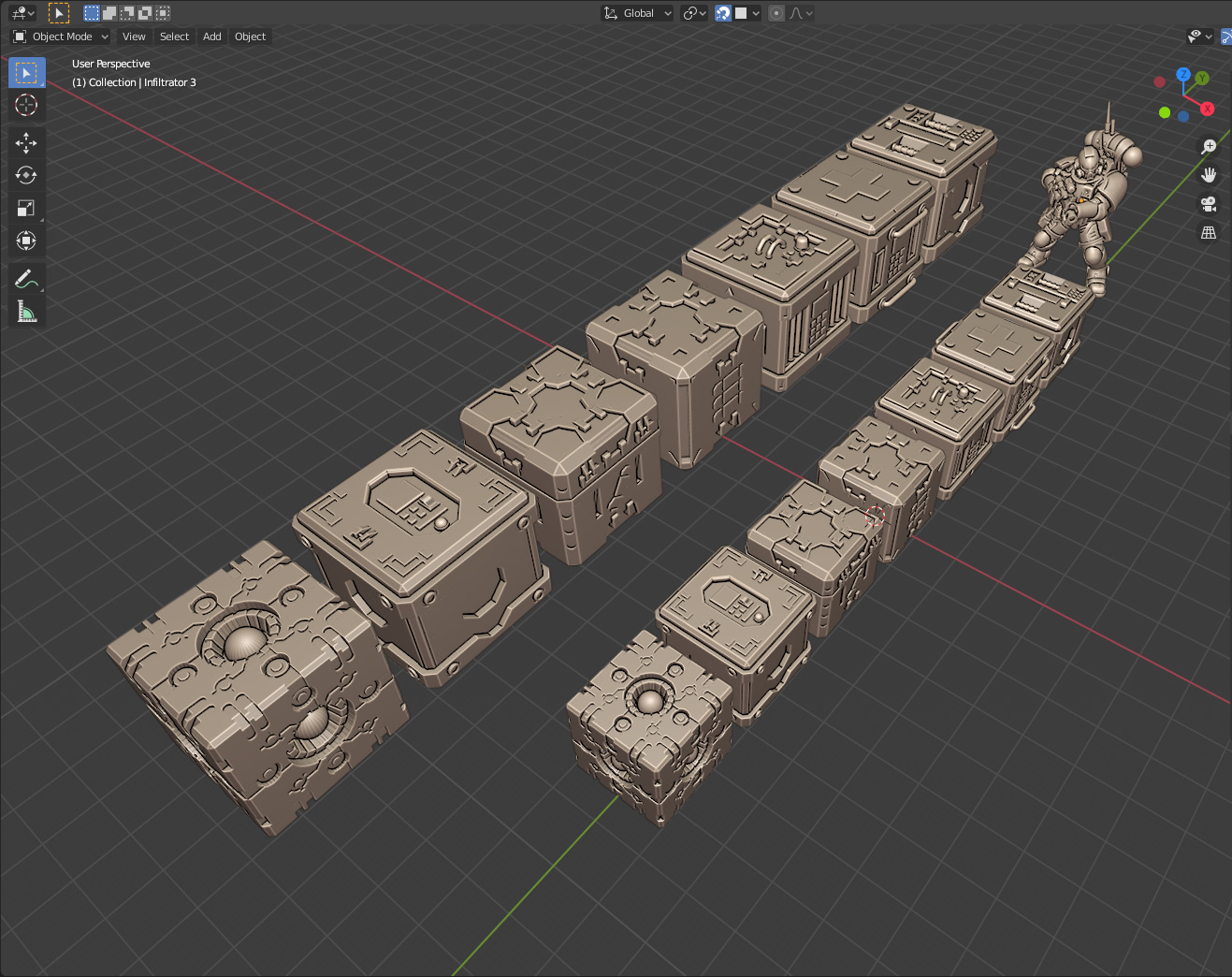Toggle camera view with the camera icon

[x=1209, y=204]
